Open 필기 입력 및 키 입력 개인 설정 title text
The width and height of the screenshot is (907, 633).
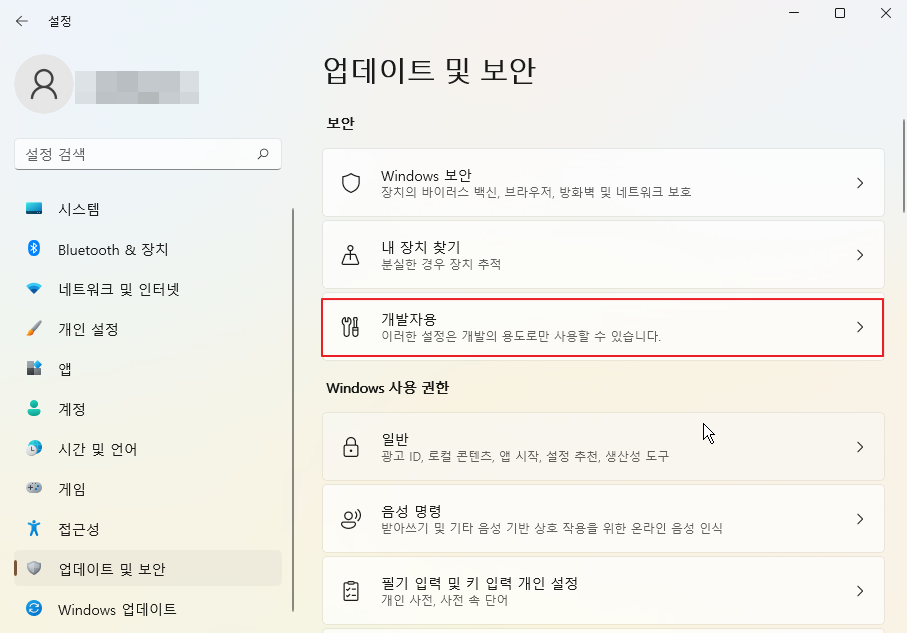[x=480, y=583]
